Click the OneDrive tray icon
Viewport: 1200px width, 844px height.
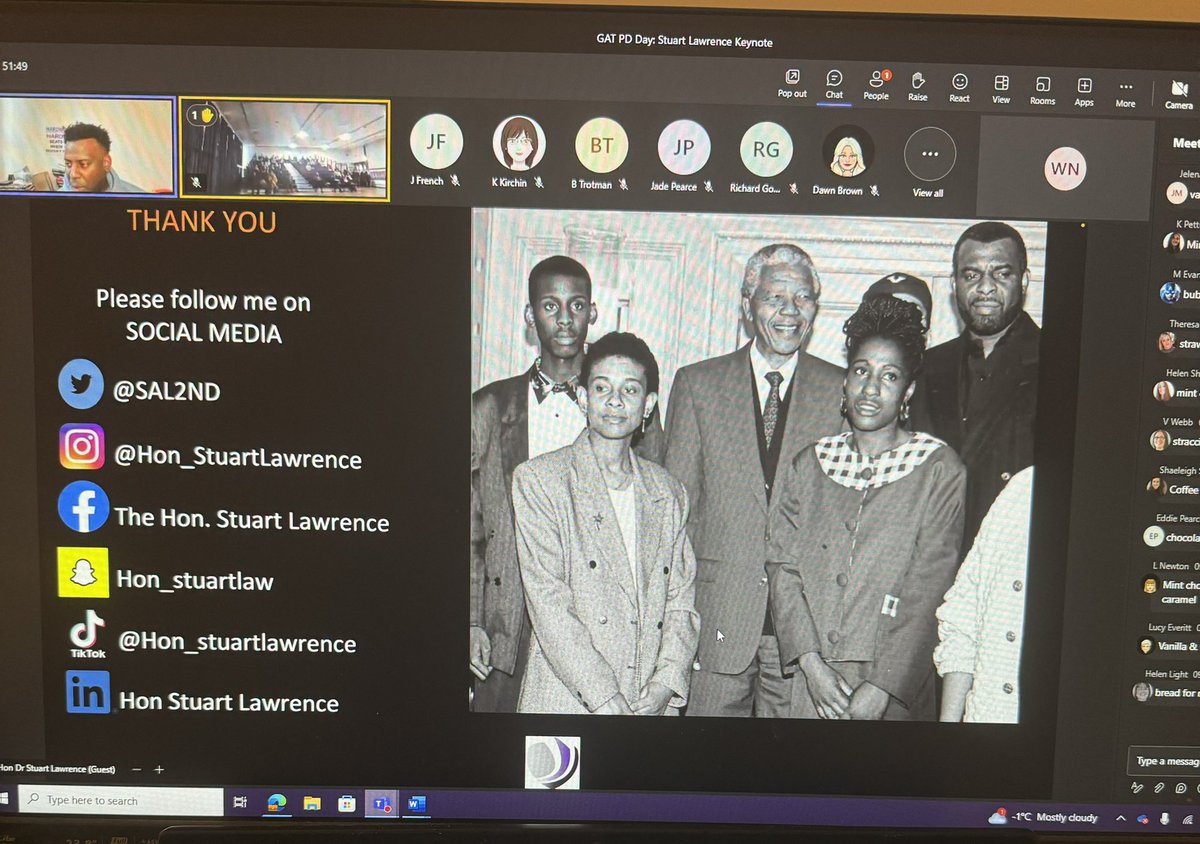point(1143,818)
